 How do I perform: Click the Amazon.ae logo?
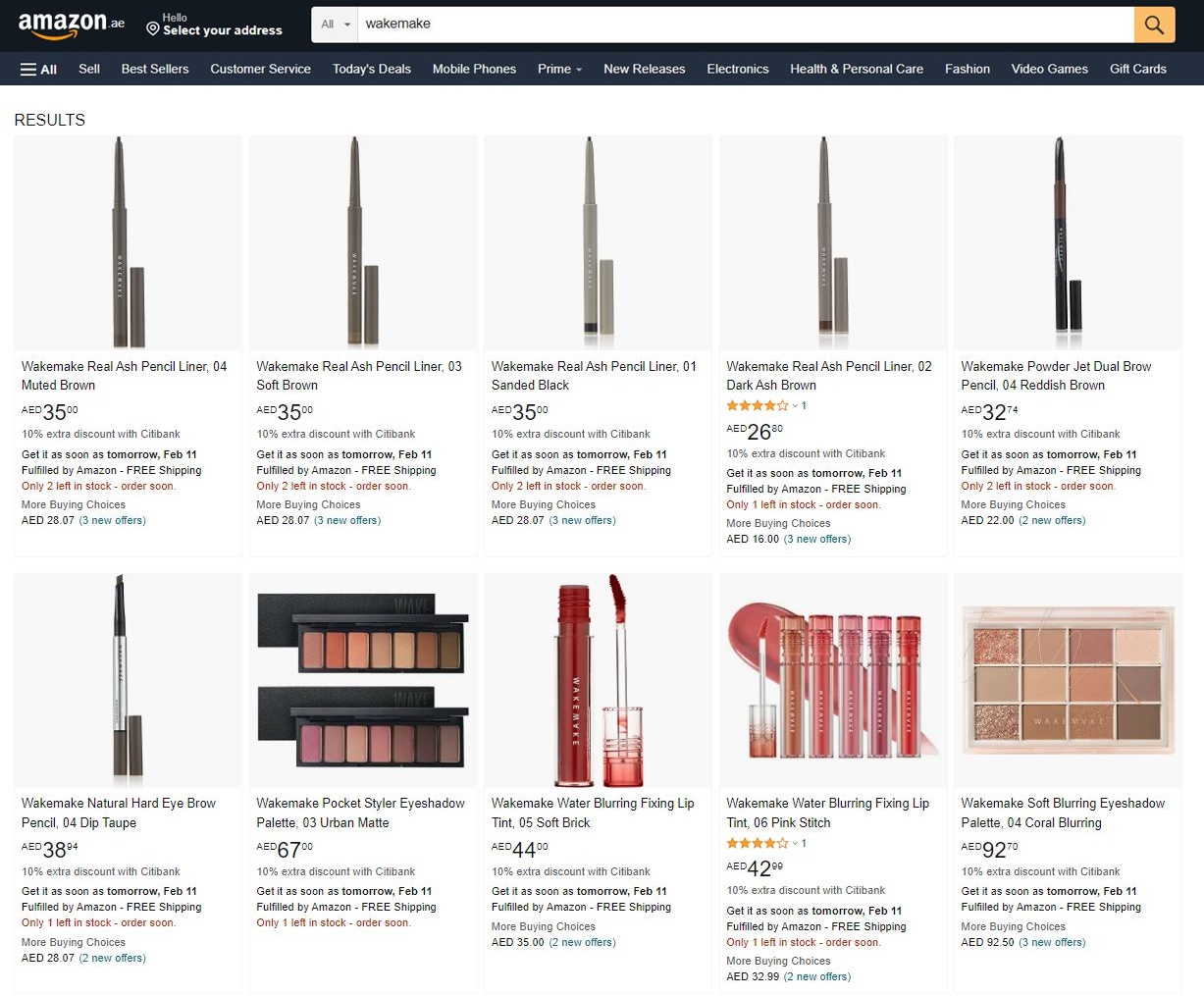tap(71, 25)
